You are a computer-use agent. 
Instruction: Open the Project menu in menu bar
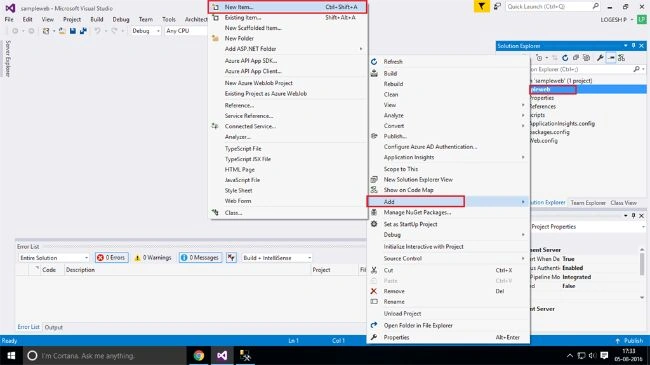72,19
